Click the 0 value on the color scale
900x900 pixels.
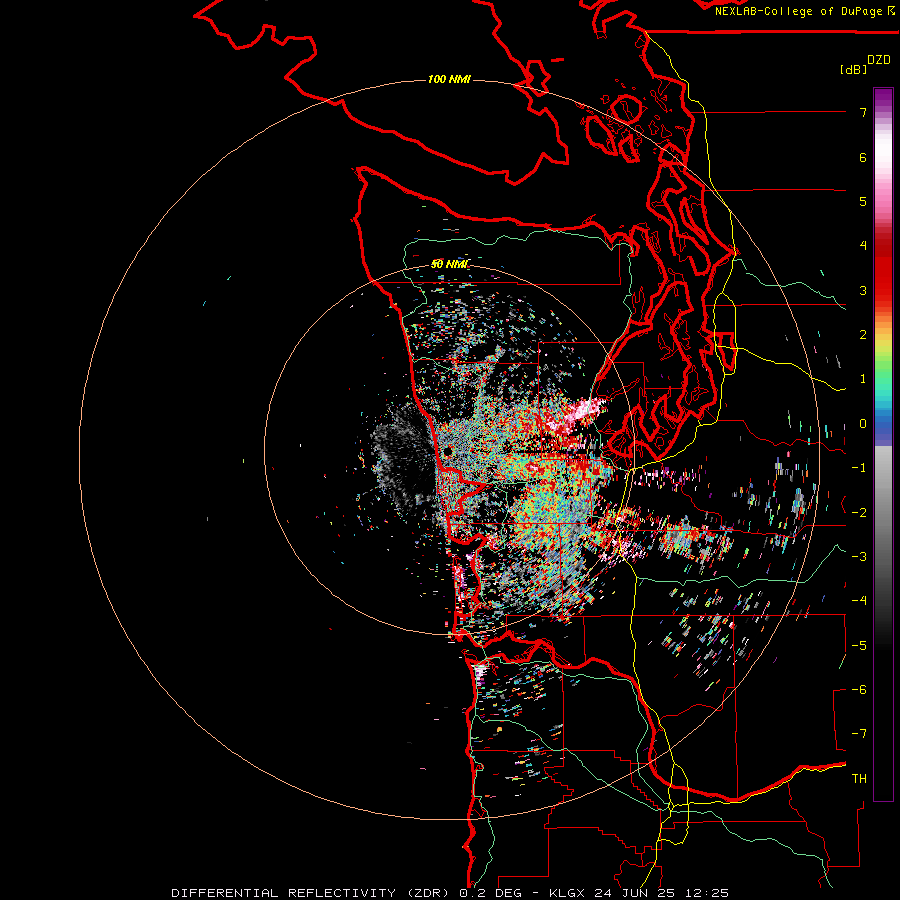click(863, 424)
